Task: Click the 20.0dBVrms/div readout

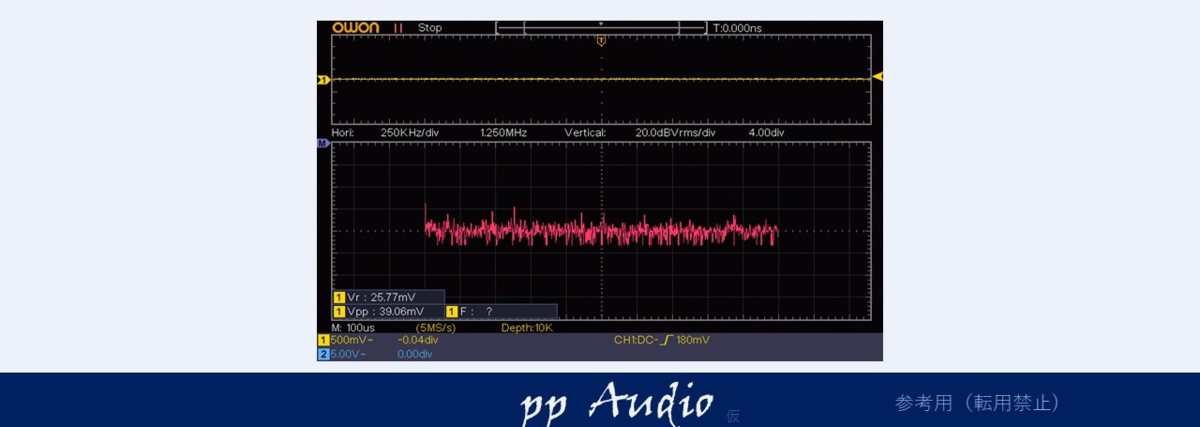Action: (676, 132)
